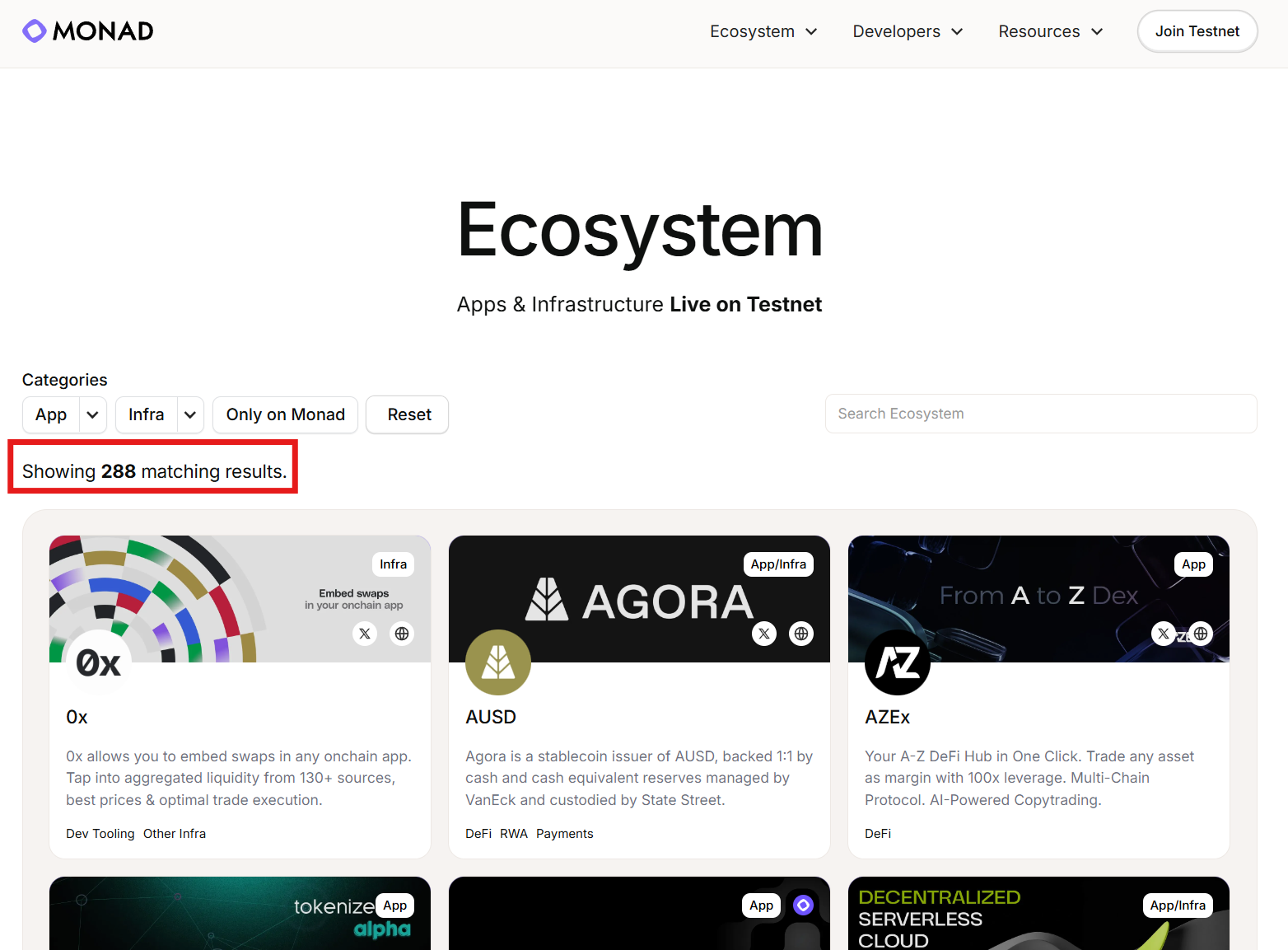
Task: Click the Categories label
Action: tap(65, 380)
